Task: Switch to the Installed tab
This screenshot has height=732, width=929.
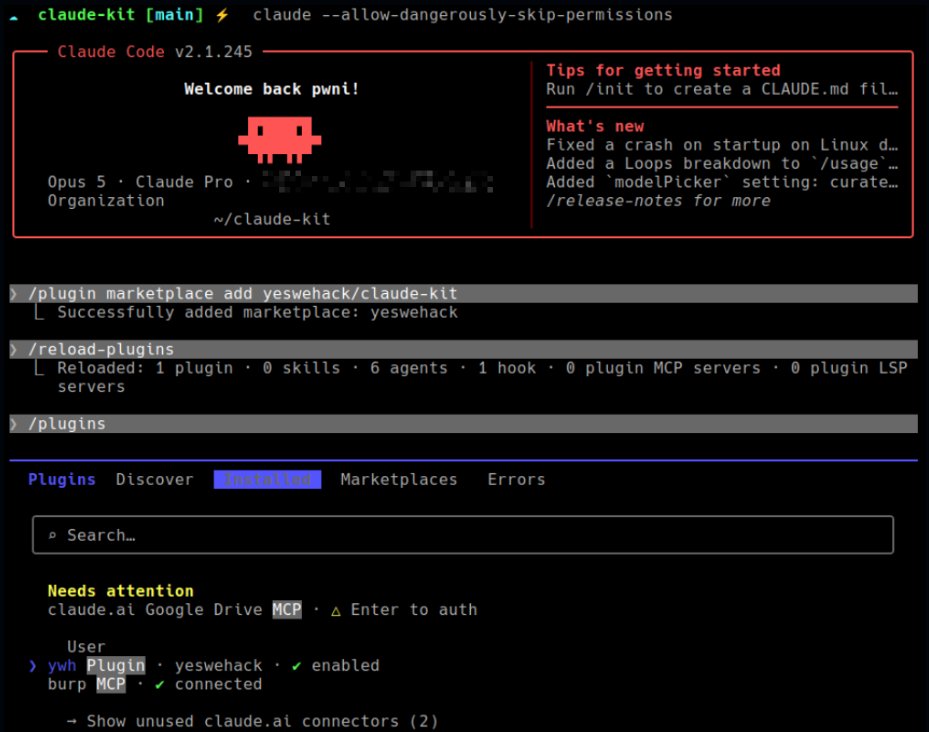Action: (267, 480)
